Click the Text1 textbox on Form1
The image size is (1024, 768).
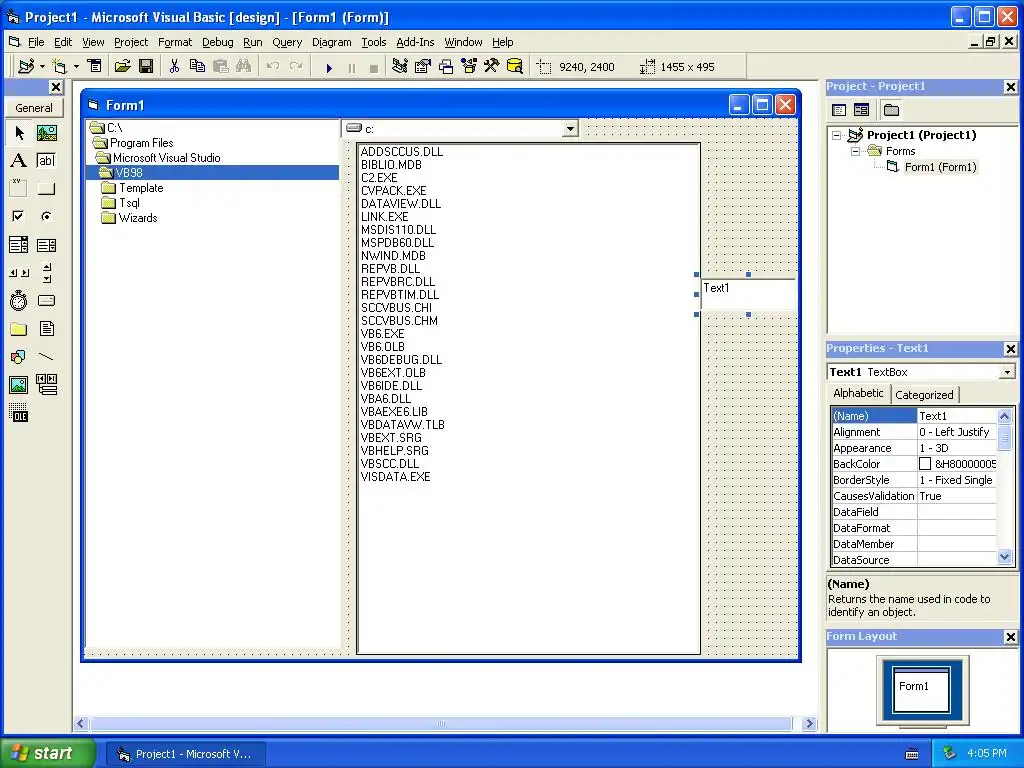(748, 295)
